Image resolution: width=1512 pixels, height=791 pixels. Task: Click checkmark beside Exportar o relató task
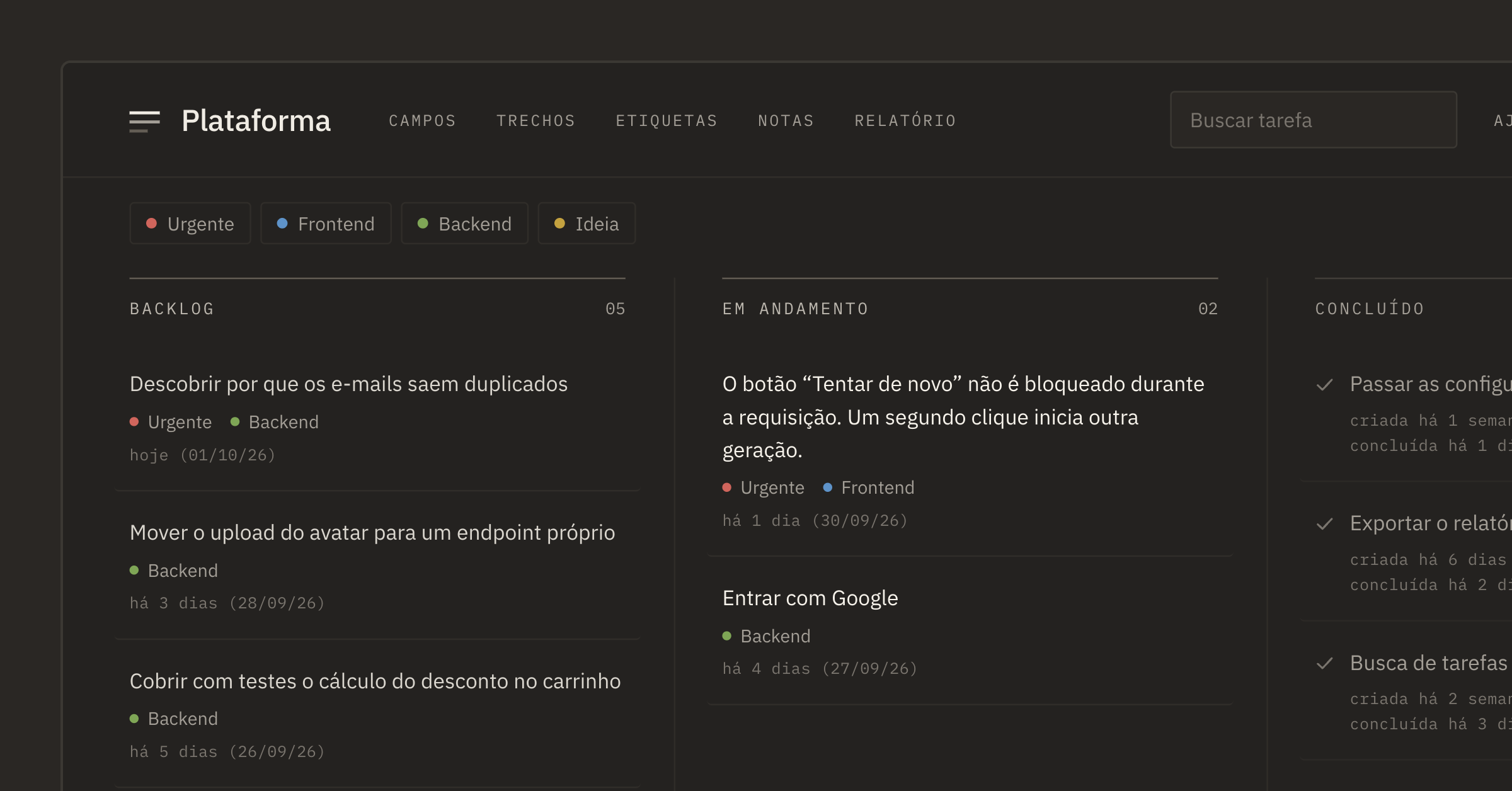pyautogui.click(x=1325, y=524)
